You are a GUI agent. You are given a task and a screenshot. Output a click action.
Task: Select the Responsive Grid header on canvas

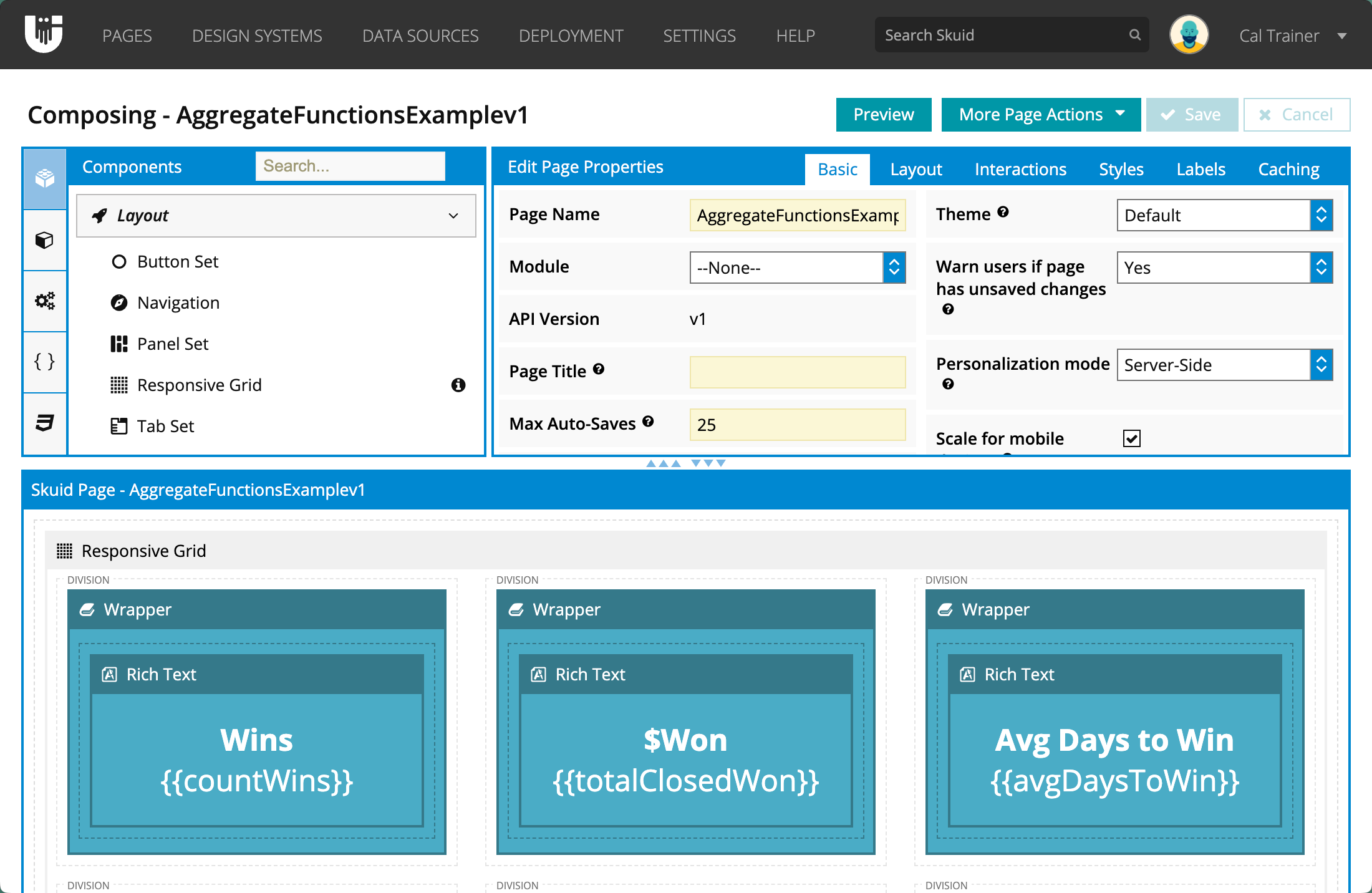tap(686, 551)
